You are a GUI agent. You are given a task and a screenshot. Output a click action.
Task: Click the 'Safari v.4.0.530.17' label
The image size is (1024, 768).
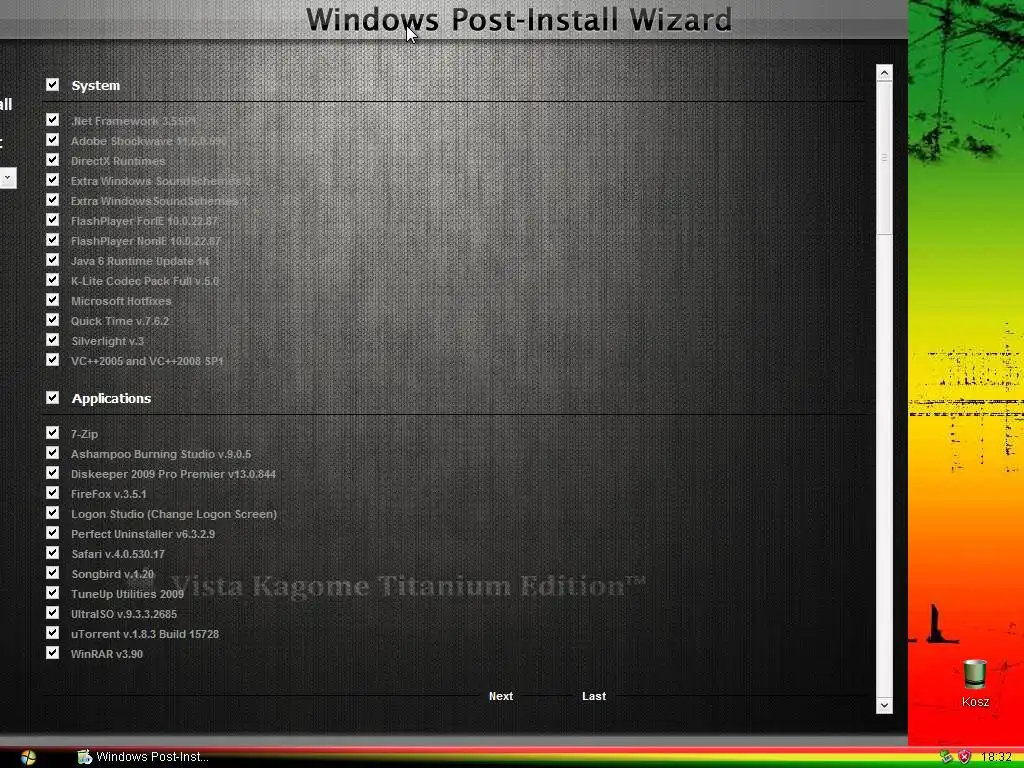coord(118,554)
